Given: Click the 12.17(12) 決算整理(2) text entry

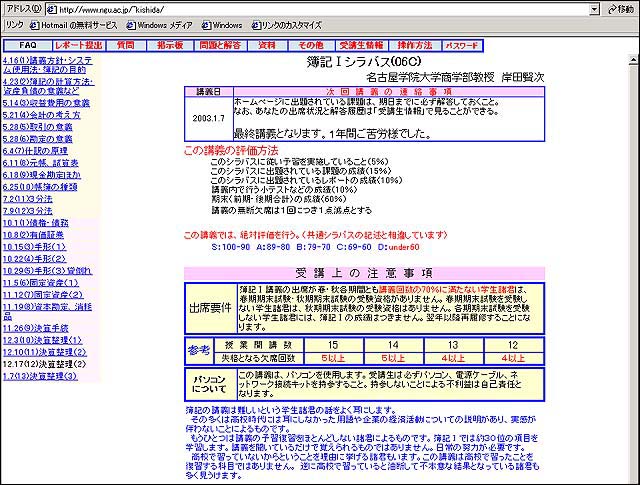Looking at the screenshot, I should pyautogui.click(x=44, y=364).
